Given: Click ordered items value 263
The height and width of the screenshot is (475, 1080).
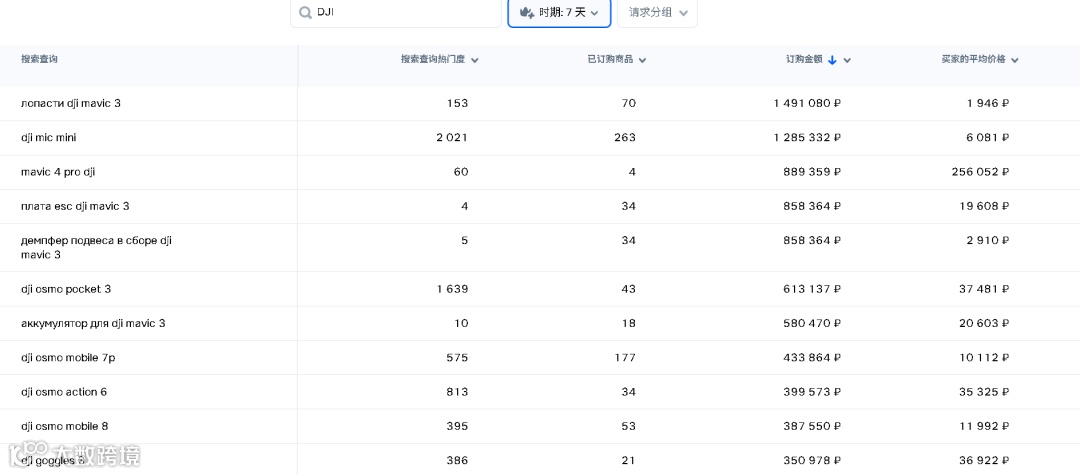Looking at the screenshot, I should coord(625,138).
